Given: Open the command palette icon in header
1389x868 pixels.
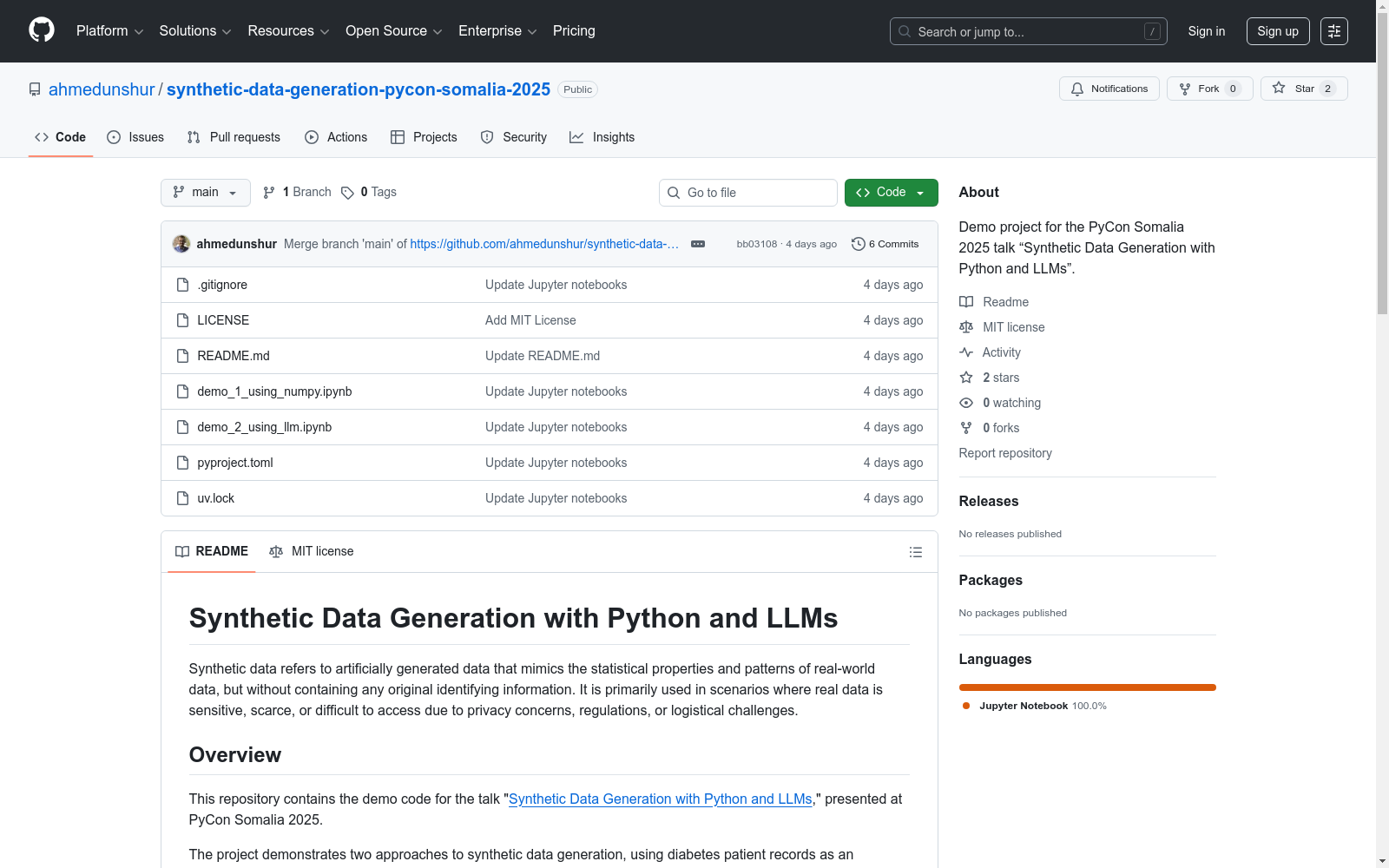Looking at the screenshot, I should pyautogui.click(x=1333, y=31).
